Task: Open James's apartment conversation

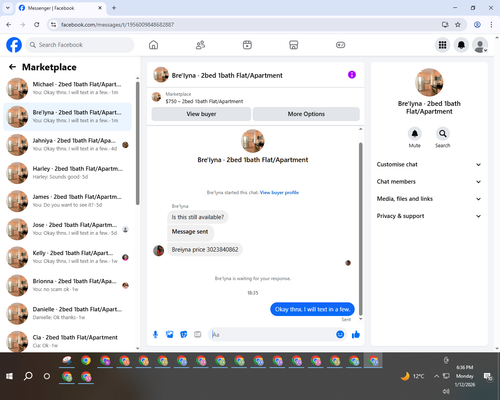Action: coord(68,201)
